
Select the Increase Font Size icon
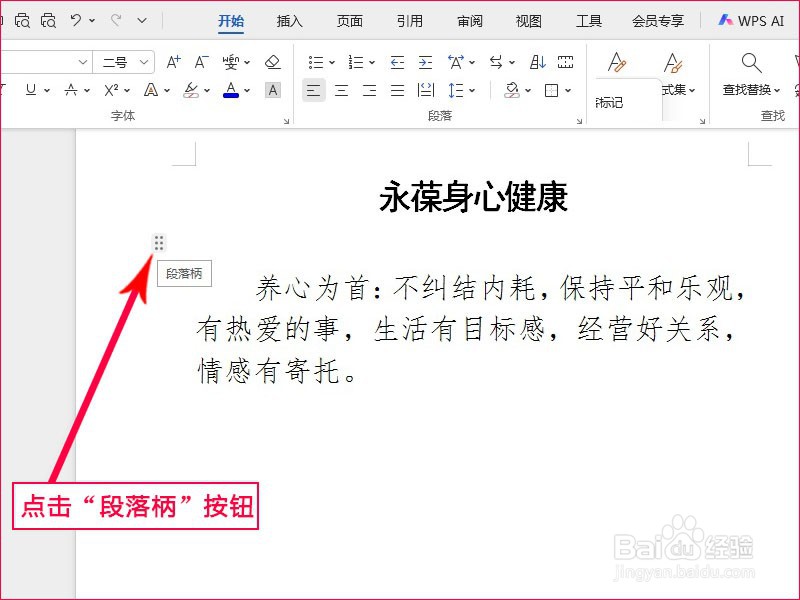tap(172, 62)
